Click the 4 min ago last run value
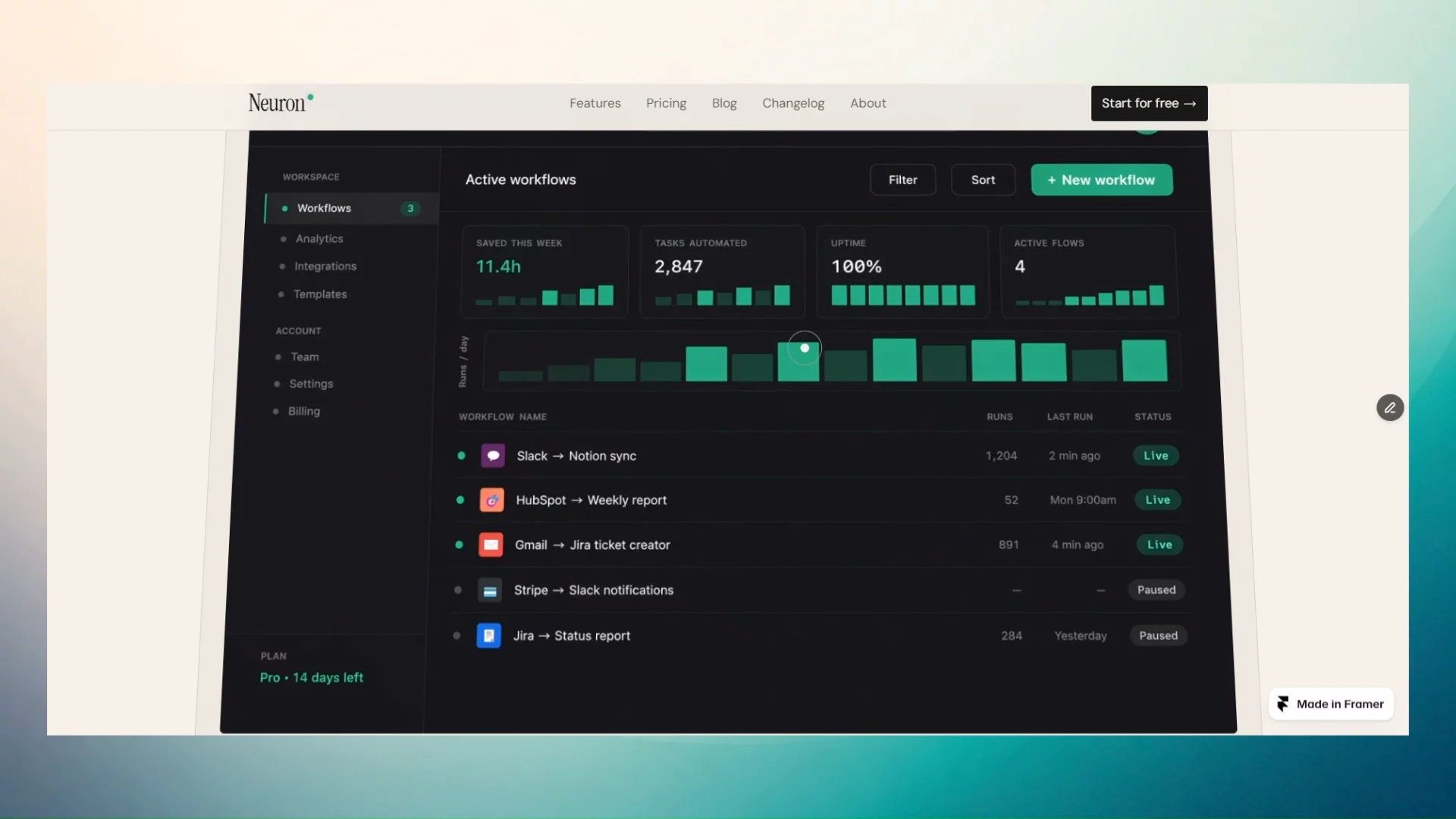This screenshot has width=1456, height=819. coord(1078,544)
